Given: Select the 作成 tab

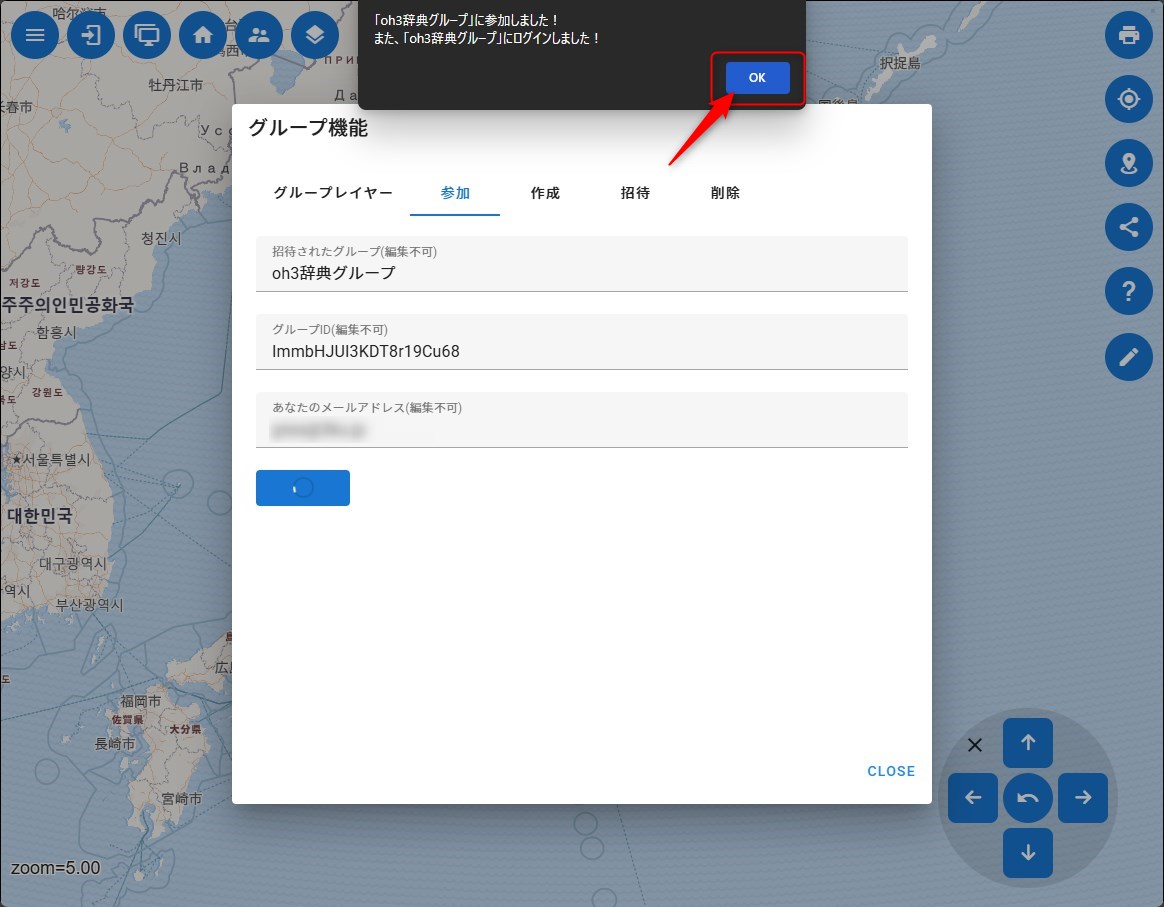Looking at the screenshot, I should pos(545,193).
